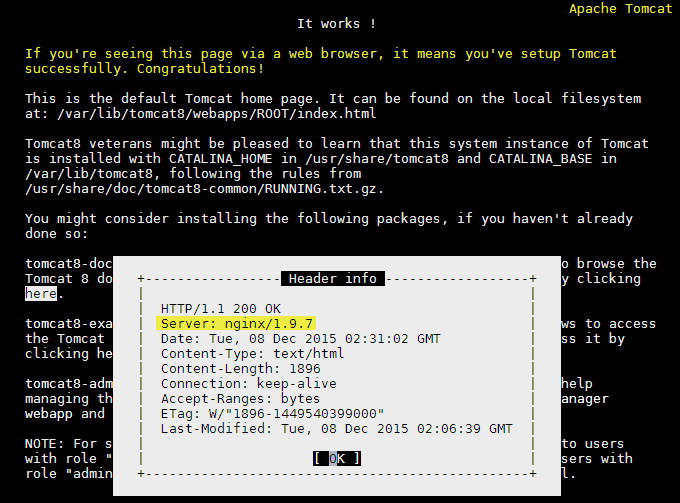Screen dimensions: 680x503
Task: Select the ETag header value line
Action: point(270,414)
